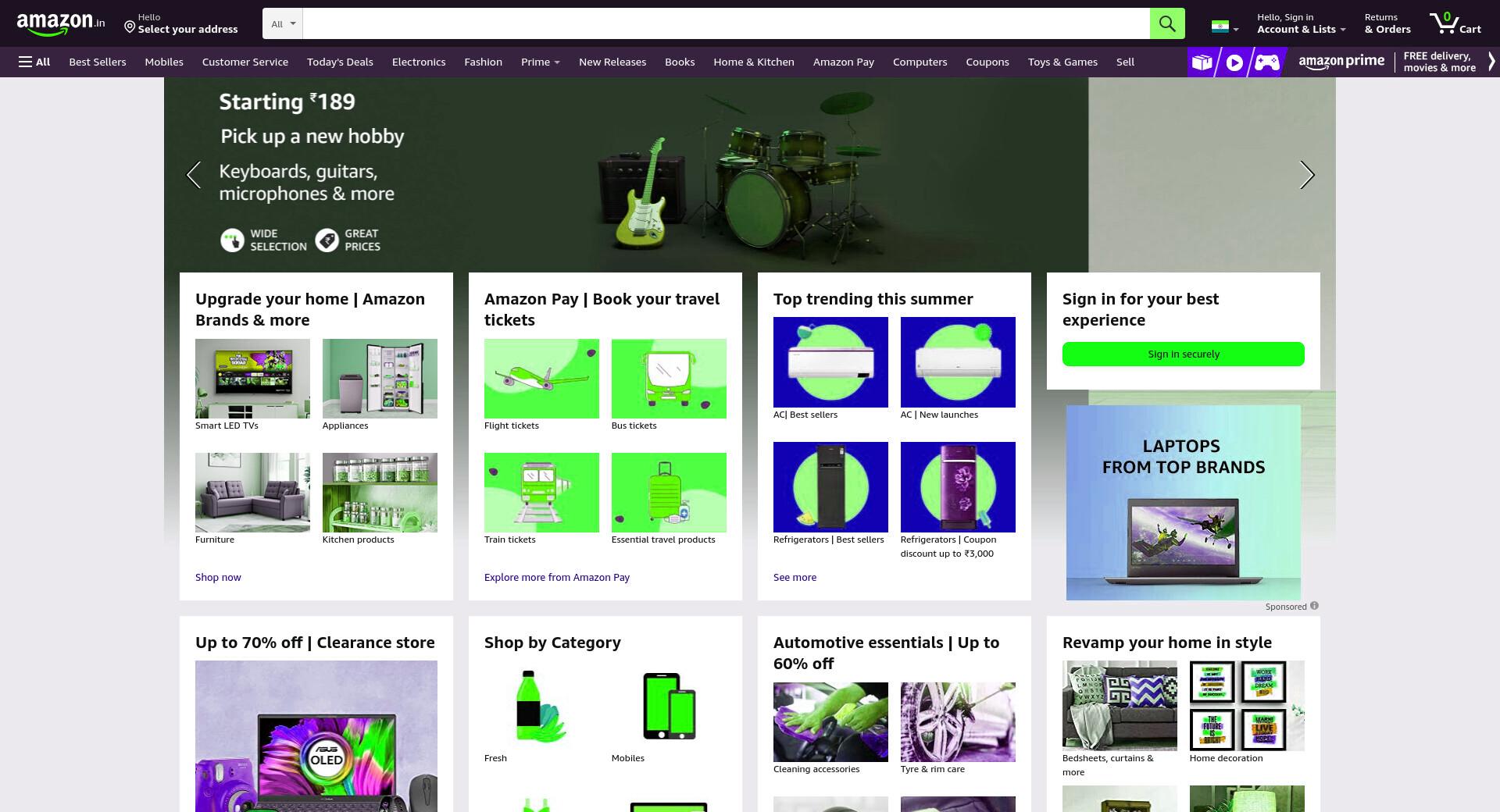Open AC New launches thumbnail

click(x=958, y=362)
